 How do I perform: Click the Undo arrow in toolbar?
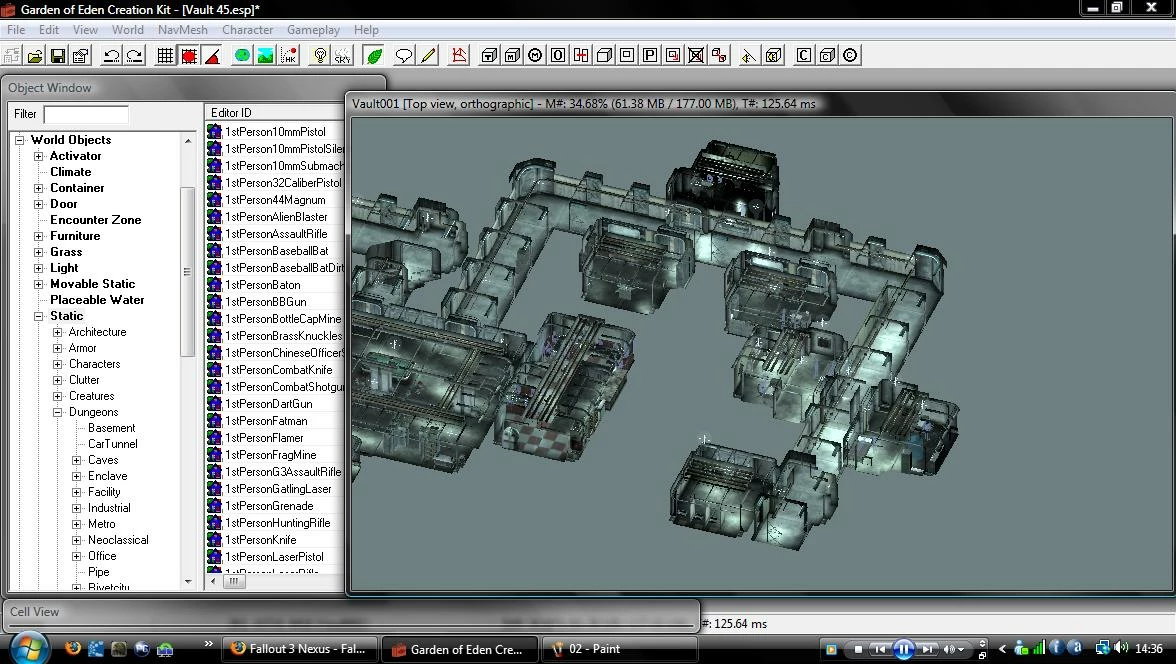[x=112, y=56]
